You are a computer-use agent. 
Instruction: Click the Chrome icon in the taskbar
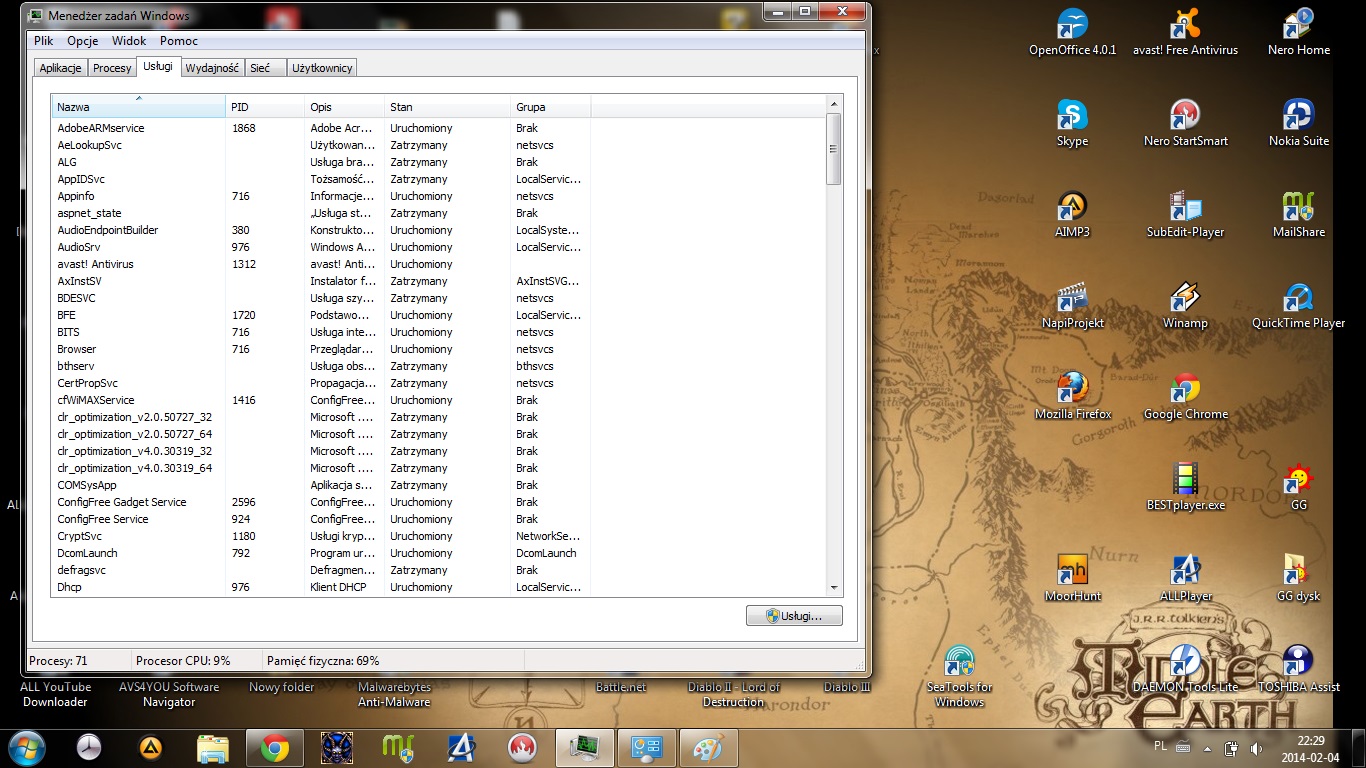[275, 747]
